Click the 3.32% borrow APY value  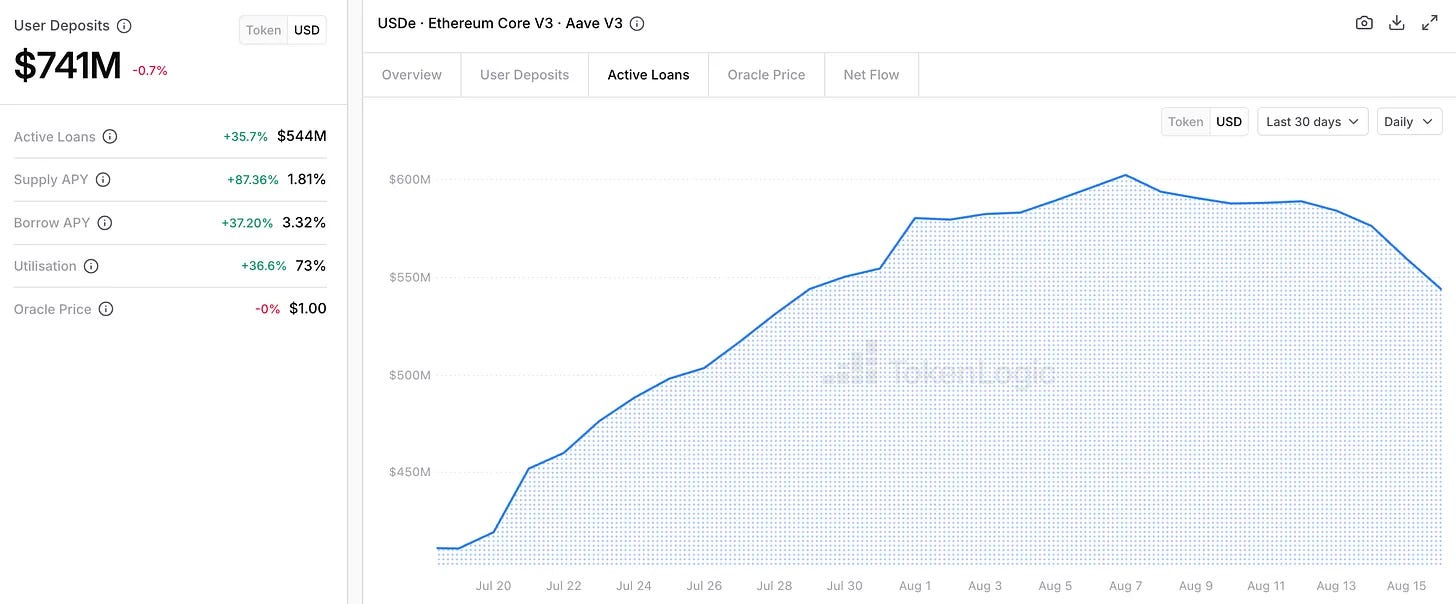(x=304, y=223)
